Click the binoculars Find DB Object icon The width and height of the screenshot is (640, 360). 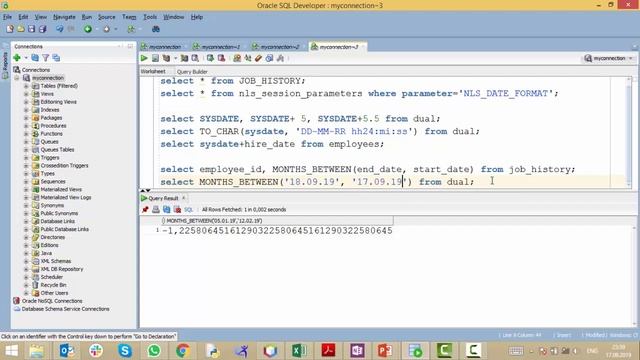coord(156,29)
